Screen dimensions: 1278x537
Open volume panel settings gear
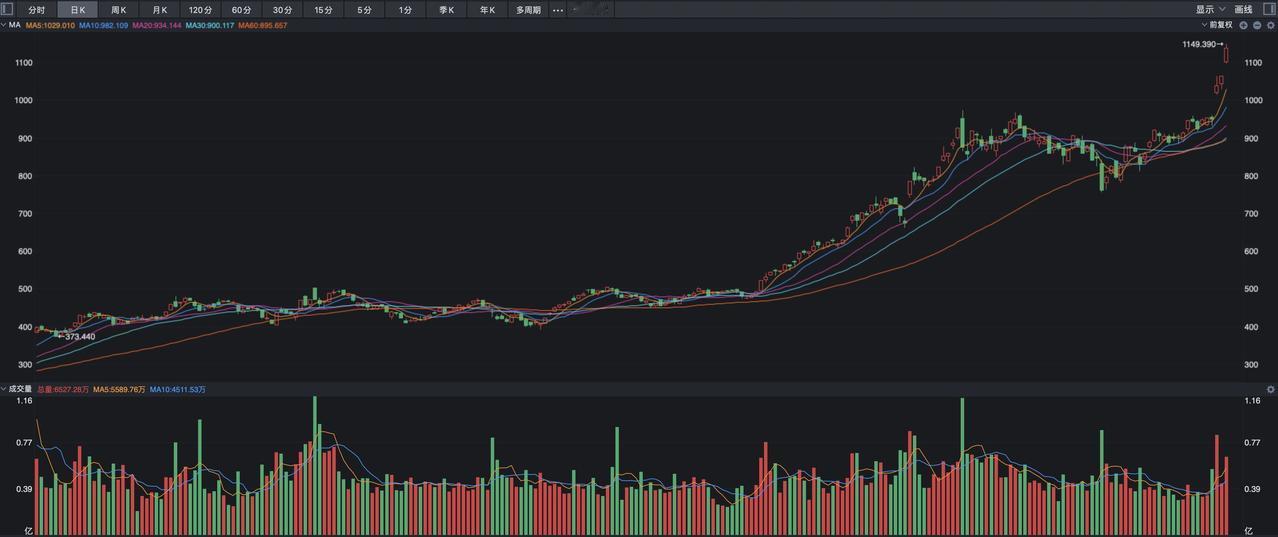click(1271, 389)
